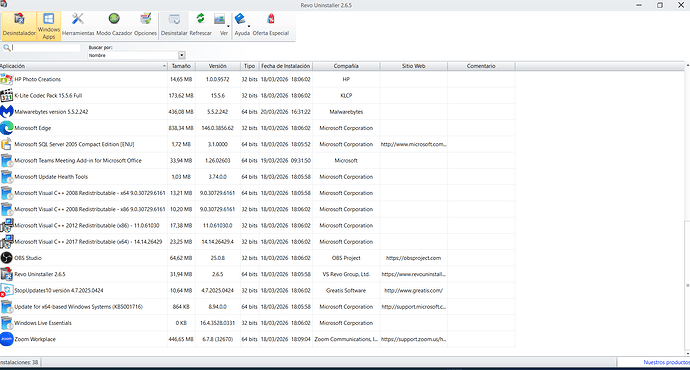Select the Microsoft Update Health Tools icon
This screenshot has width=690, height=370.
pos(7,177)
